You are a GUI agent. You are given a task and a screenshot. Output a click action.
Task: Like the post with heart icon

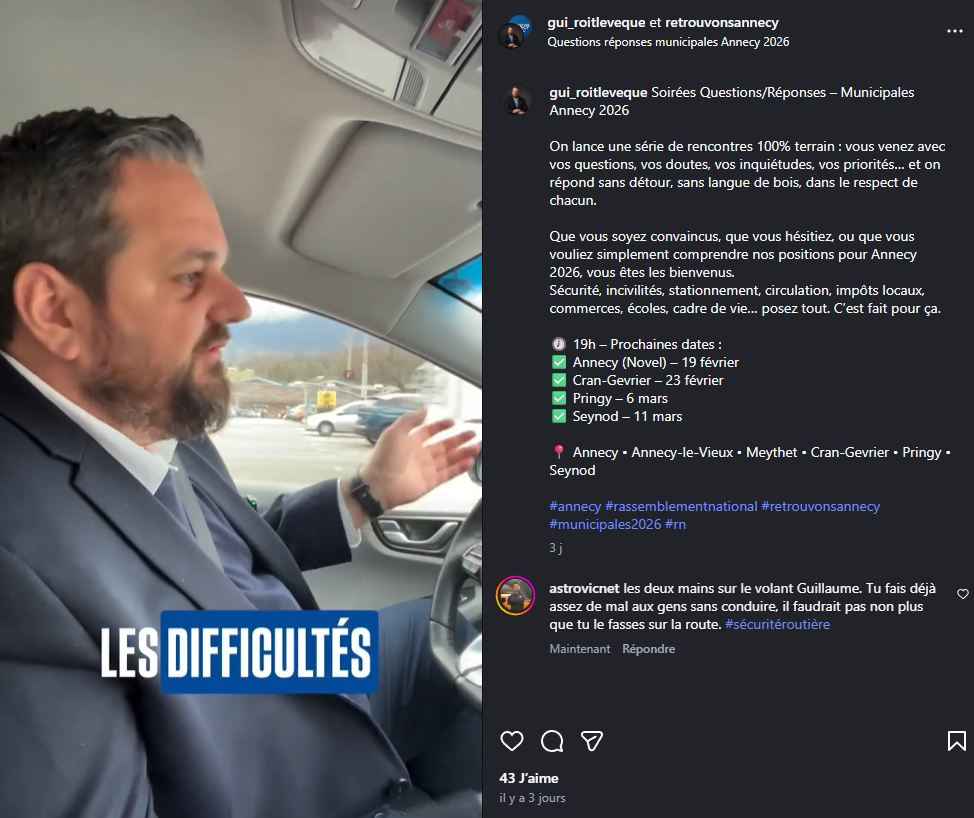512,741
